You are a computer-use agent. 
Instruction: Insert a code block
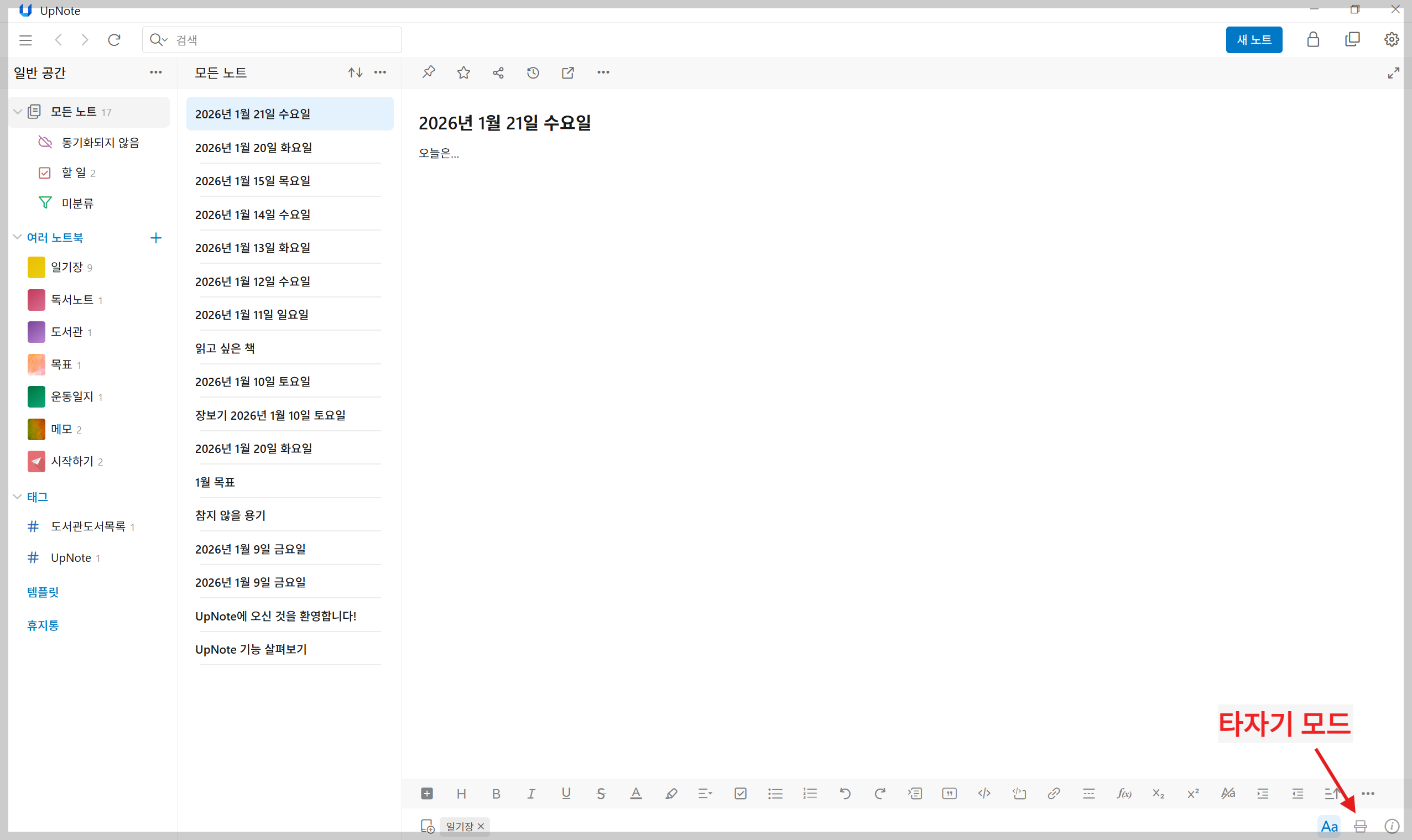pyautogui.click(x=1019, y=794)
